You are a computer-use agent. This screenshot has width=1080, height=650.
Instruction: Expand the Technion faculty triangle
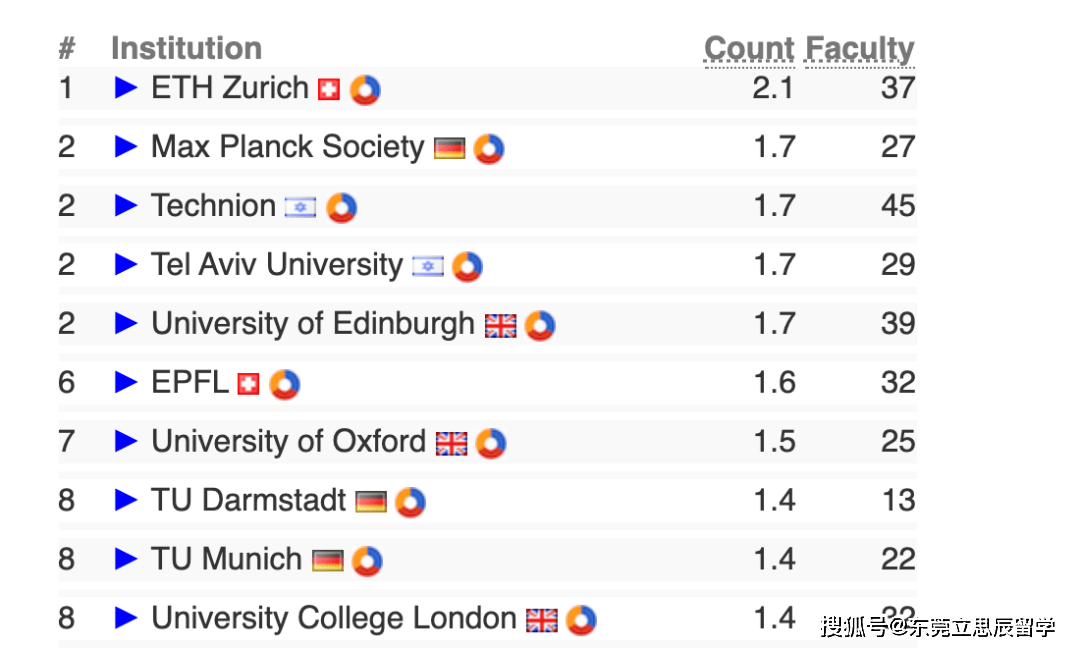[x=126, y=206]
